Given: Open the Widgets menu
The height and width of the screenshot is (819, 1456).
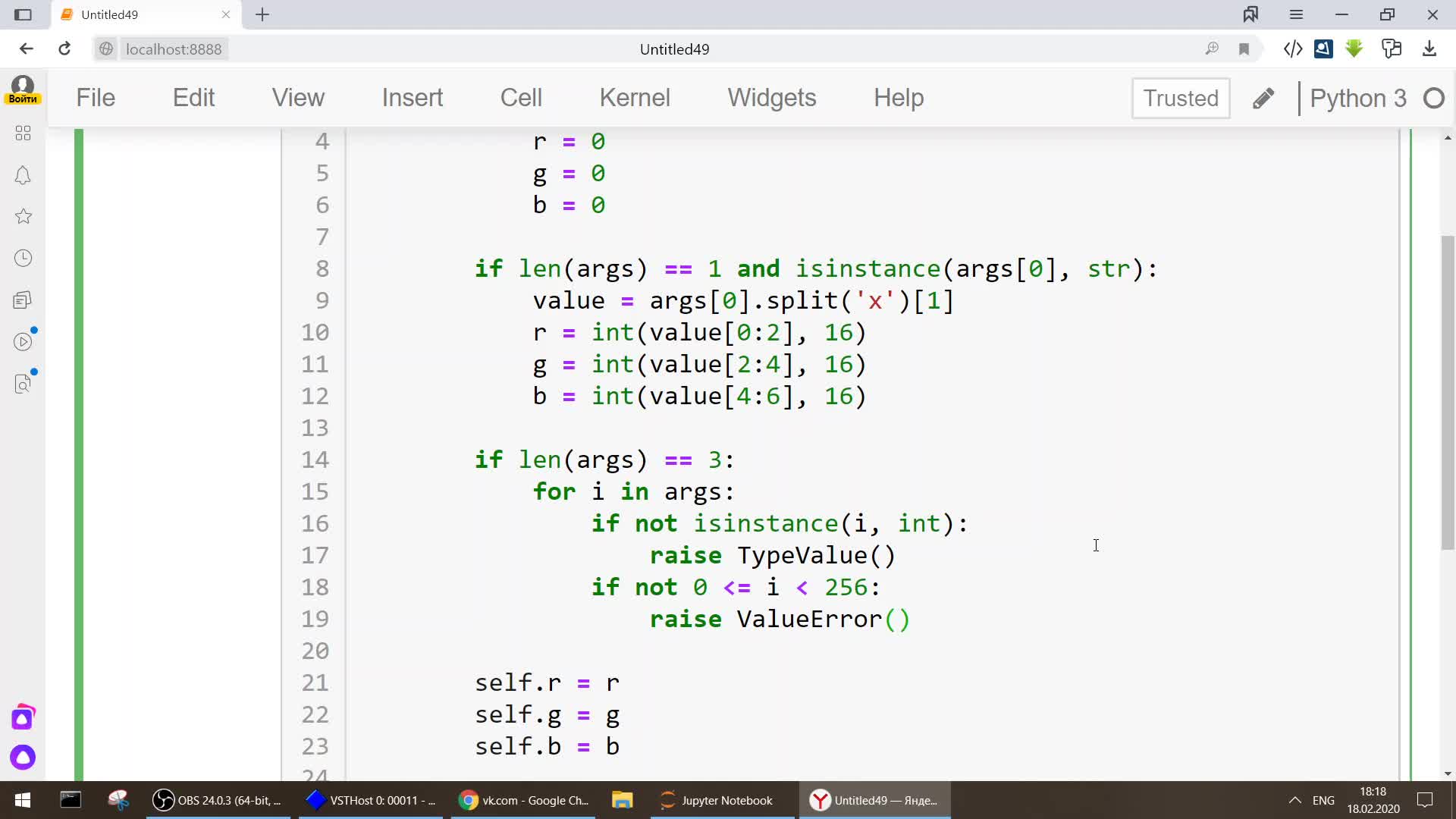Looking at the screenshot, I should [x=772, y=98].
